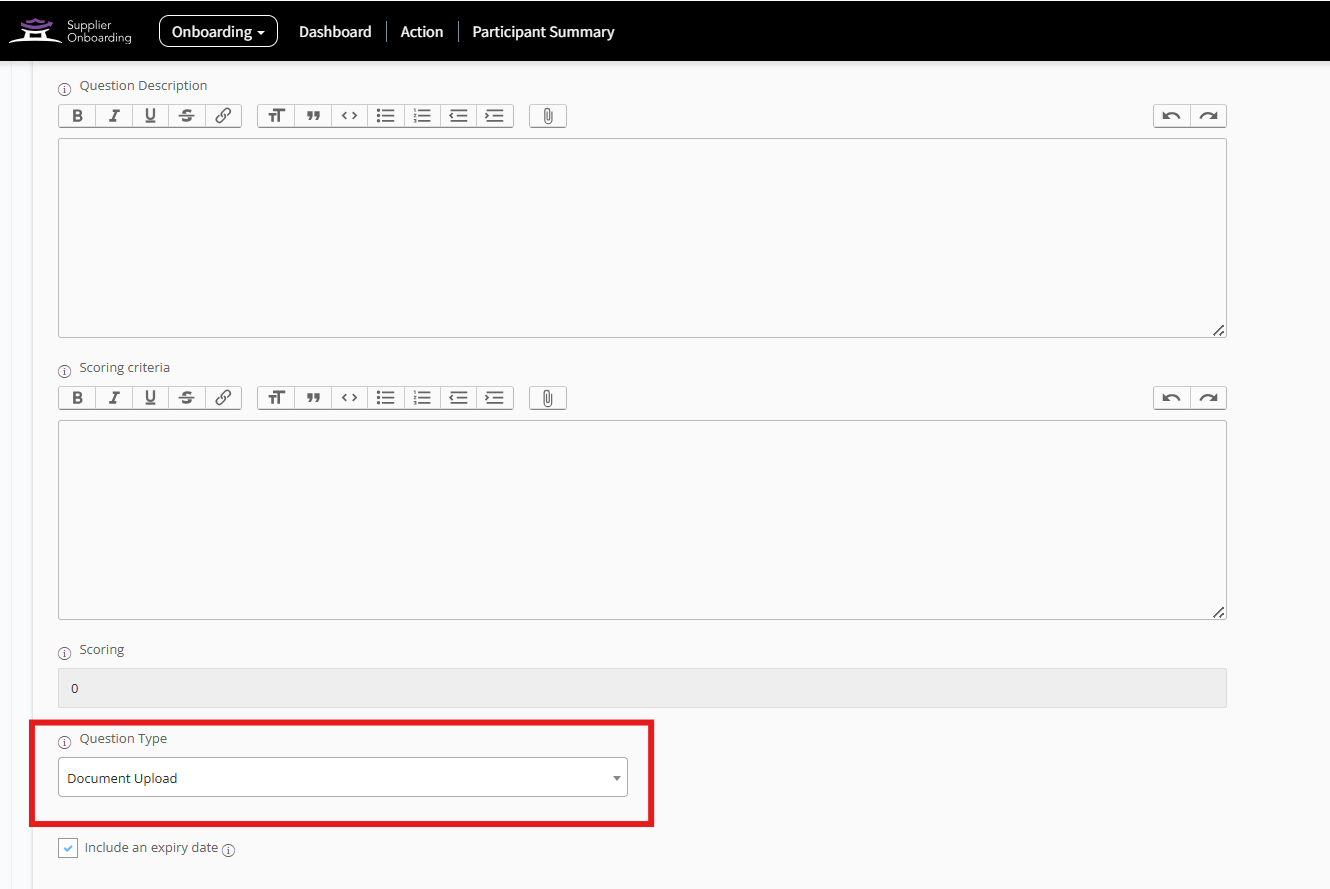Add bulleted list in Question Description editor
The image size is (1330, 889).
[385, 116]
